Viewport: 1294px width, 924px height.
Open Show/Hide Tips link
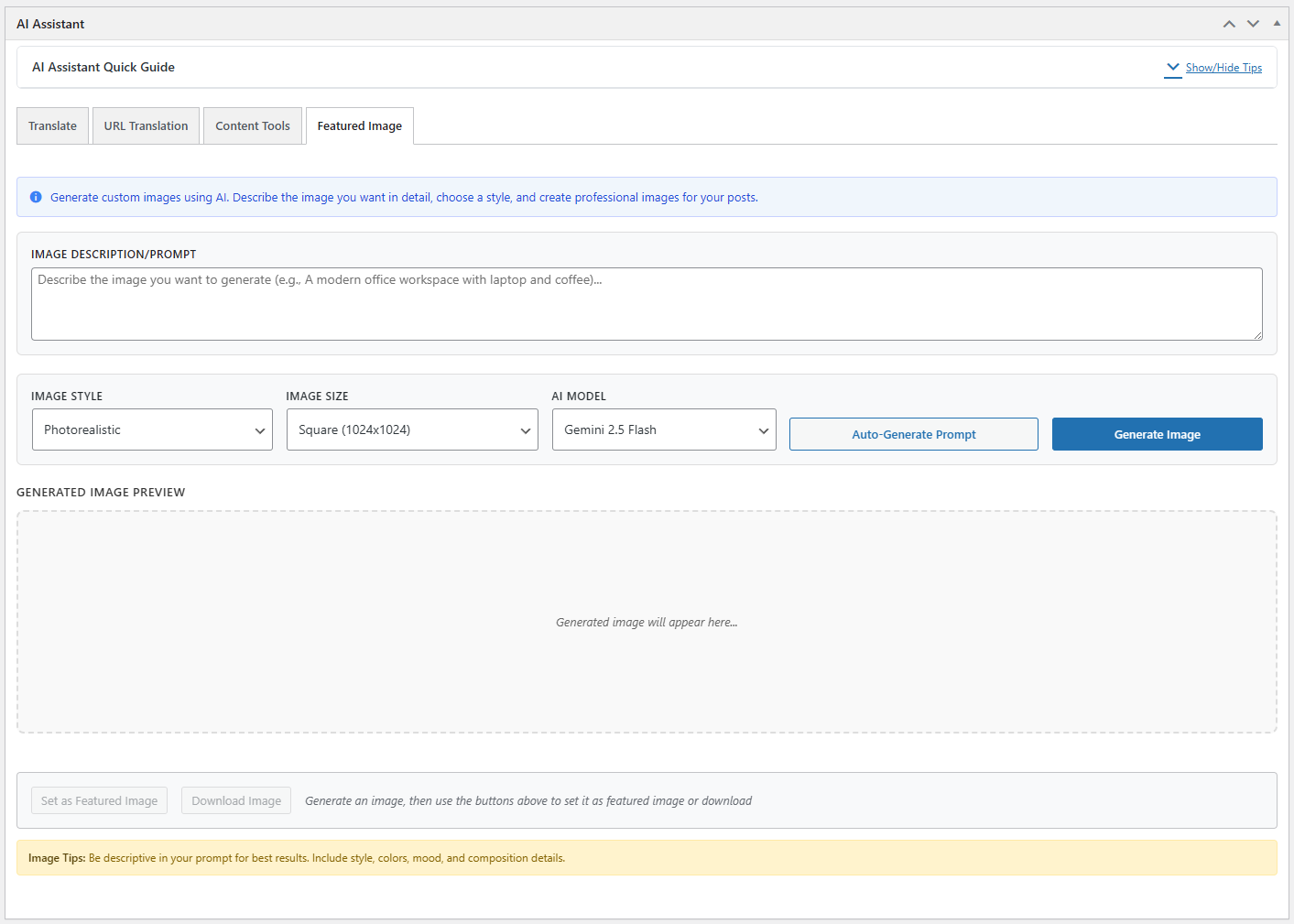pyautogui.click(x=1223, y=68)
